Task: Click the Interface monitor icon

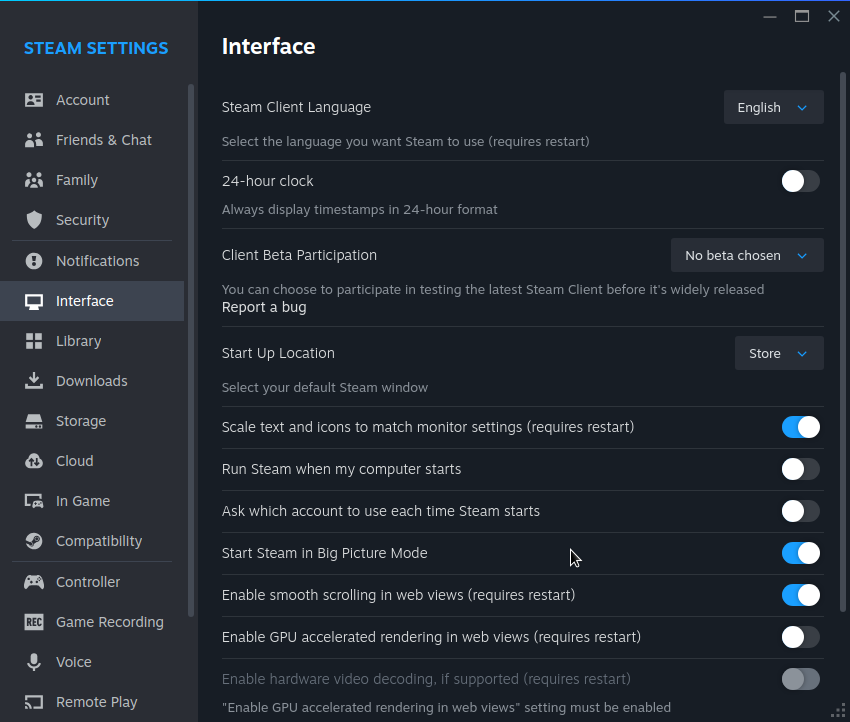Action: [x=34, y=301]
